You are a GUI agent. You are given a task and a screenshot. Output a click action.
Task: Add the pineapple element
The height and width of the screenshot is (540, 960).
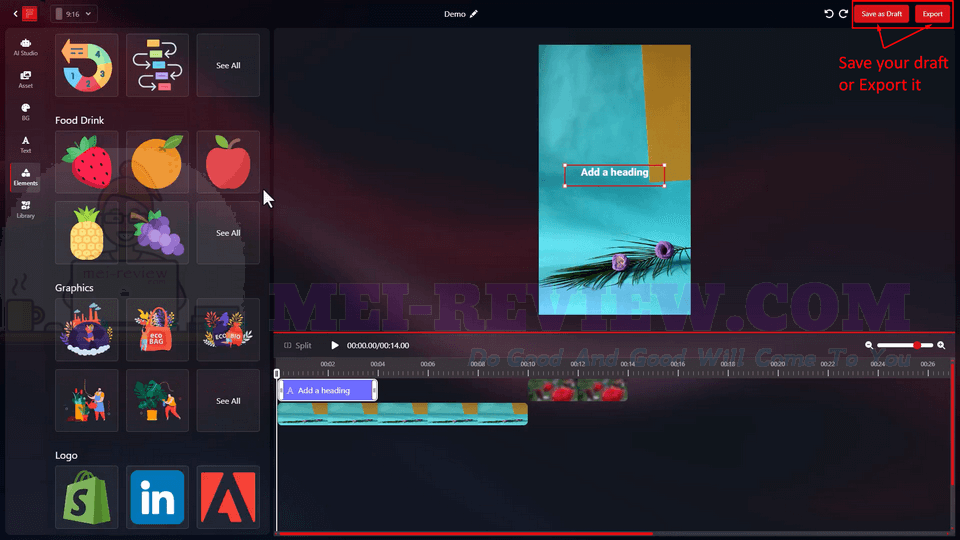coord(86,233)
